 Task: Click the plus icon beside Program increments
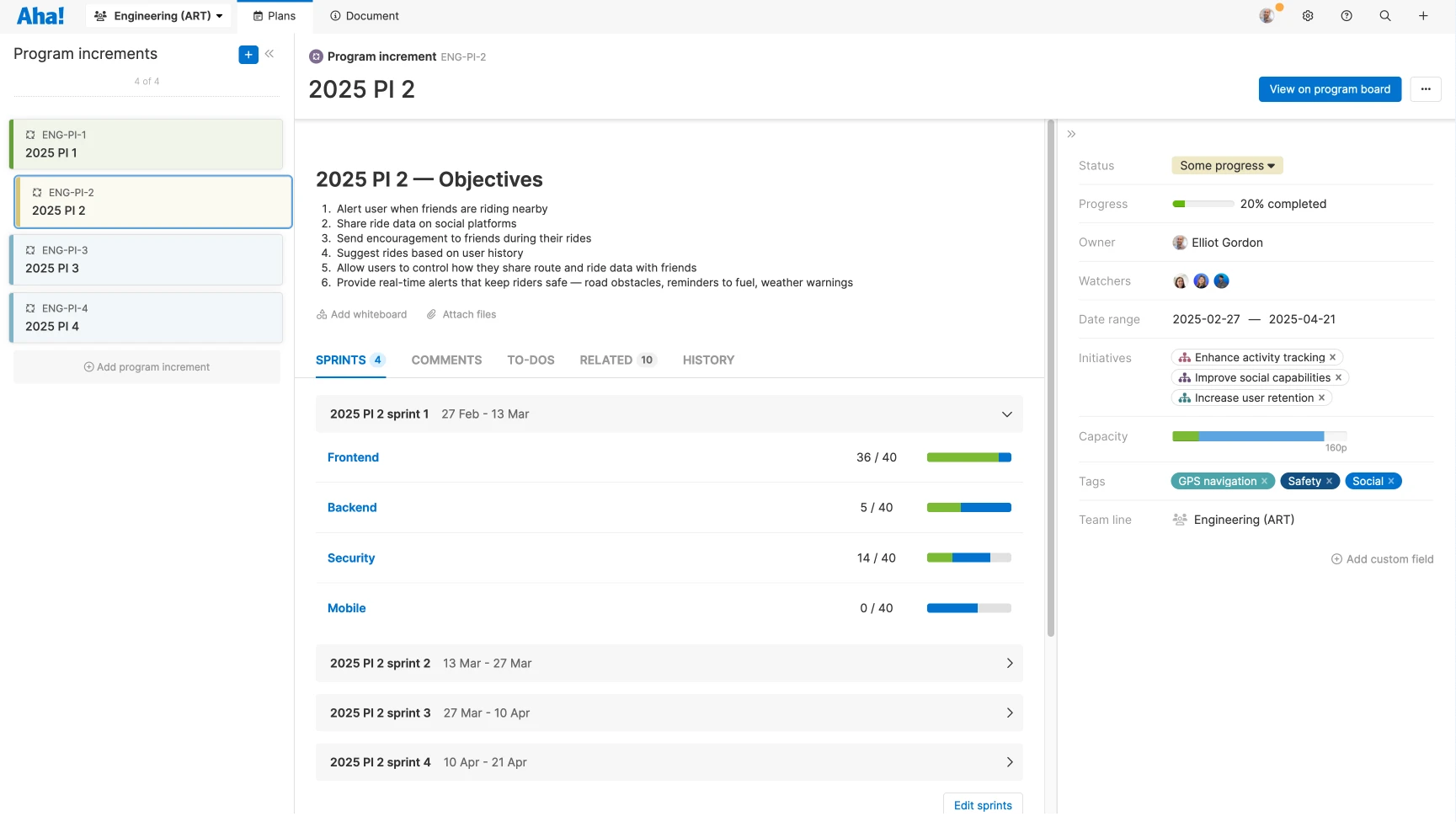click(x=248, y=54)
